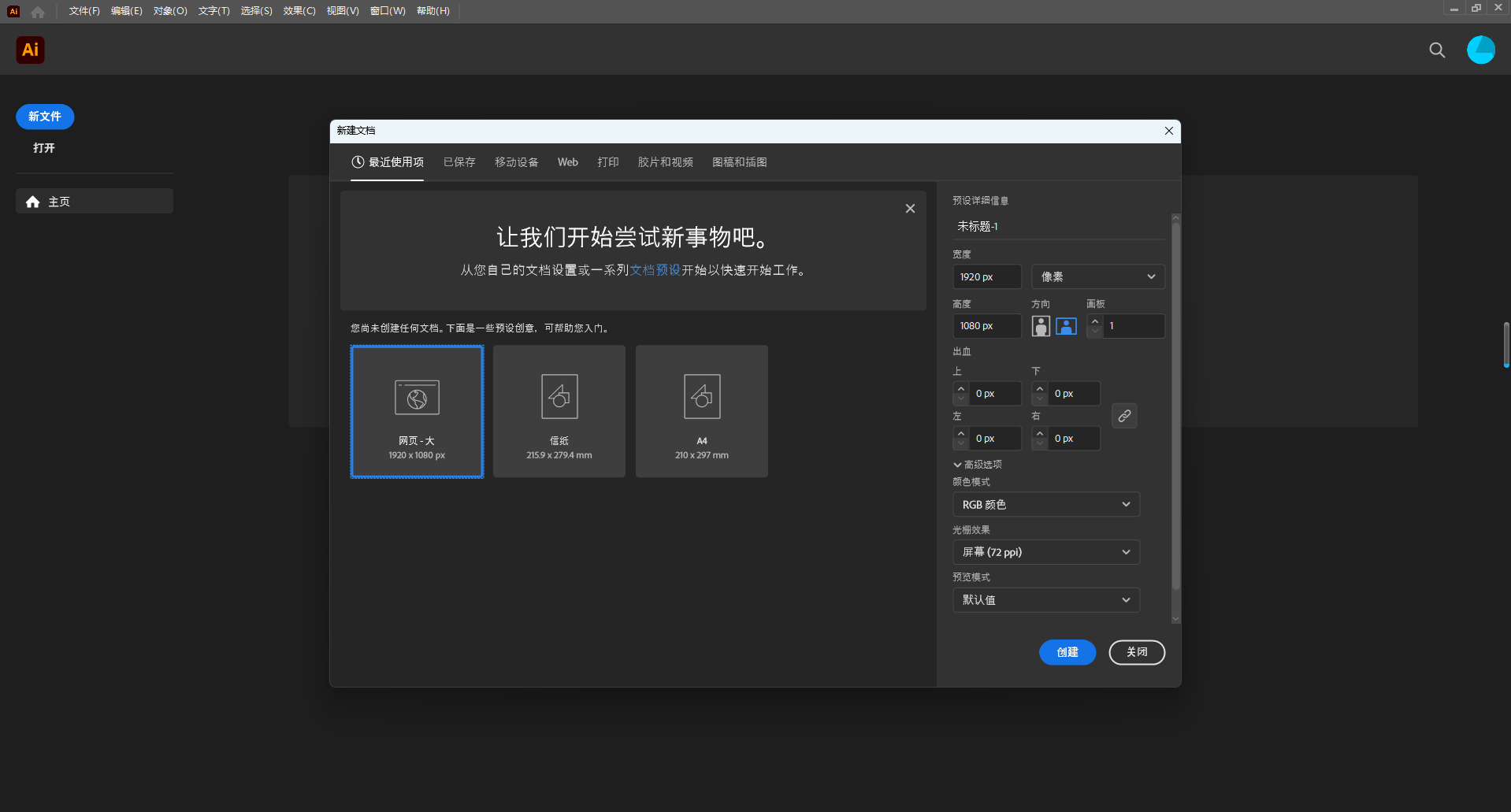The width and height of the screenshot is (1511, 812).
Task: Switch to the Web tab
Action: pyautogui.click(x=567, y=162)
